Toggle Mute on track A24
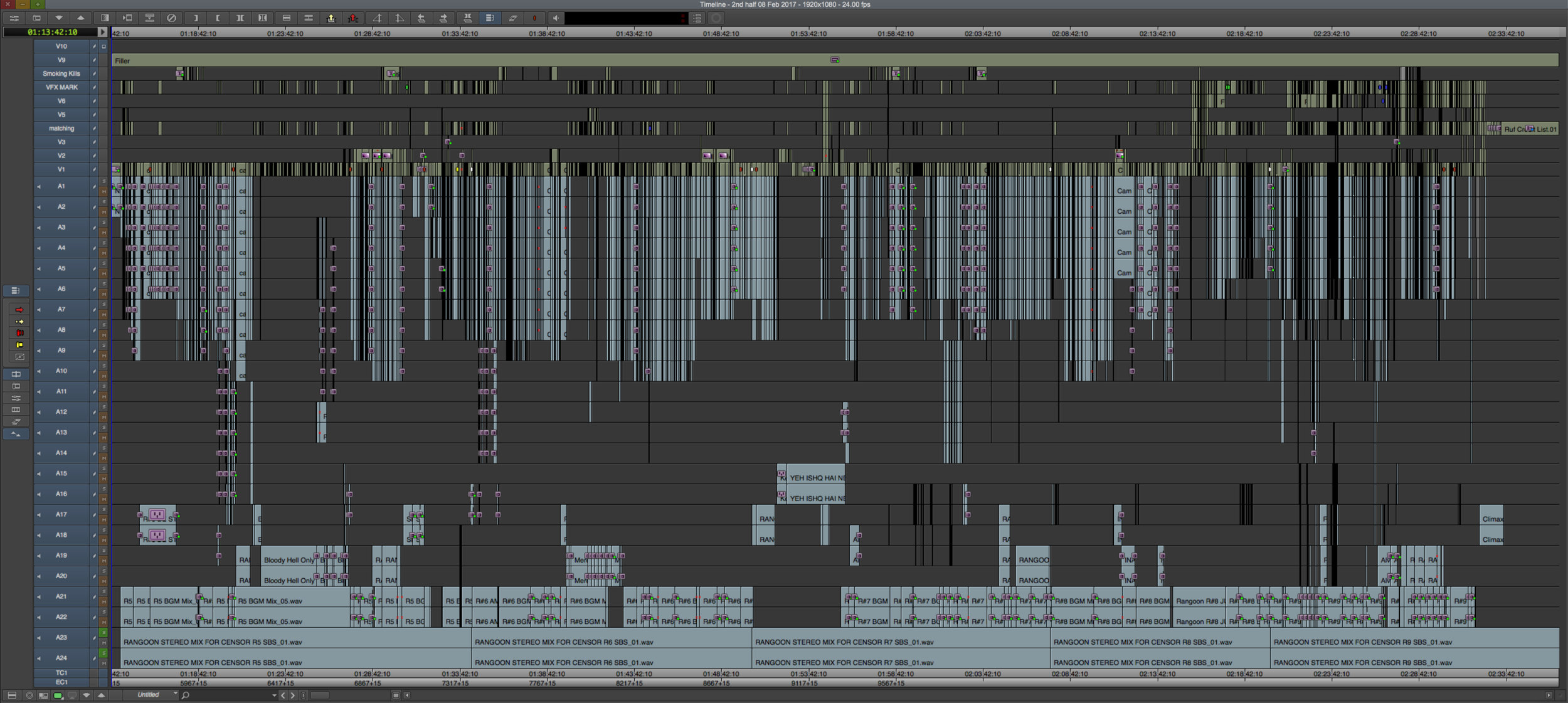 104,663
